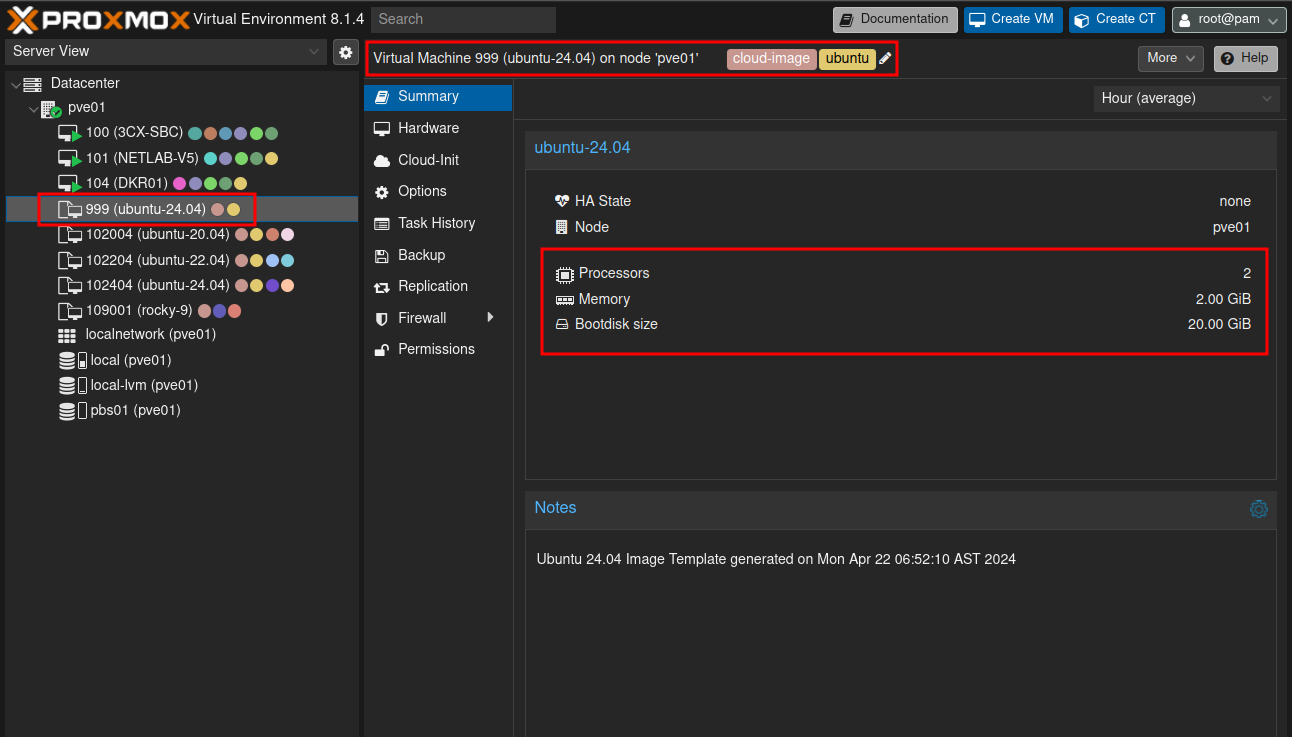
Task: Click the Create CT button
Action: (x=1117, y=19)
